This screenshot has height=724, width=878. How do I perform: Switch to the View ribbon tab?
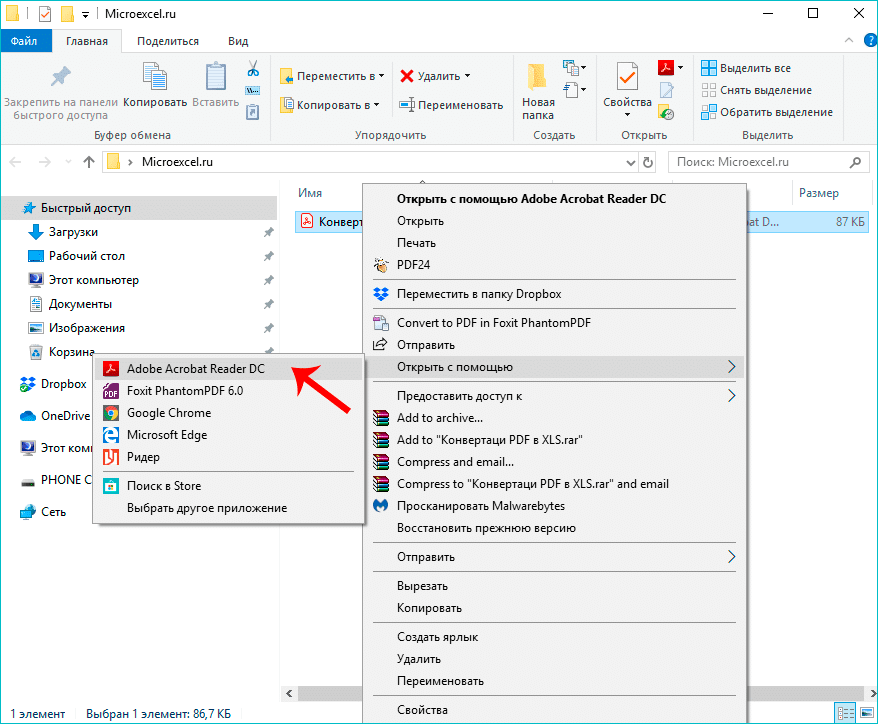(x=238, y=41)
